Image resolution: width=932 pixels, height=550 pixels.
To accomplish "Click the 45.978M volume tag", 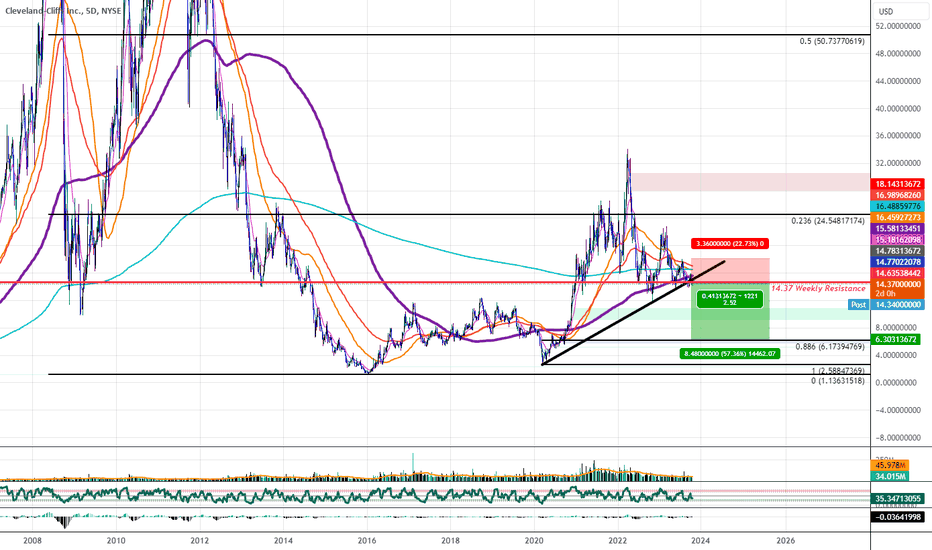I will pyautogui.click(x=890, y=466).
